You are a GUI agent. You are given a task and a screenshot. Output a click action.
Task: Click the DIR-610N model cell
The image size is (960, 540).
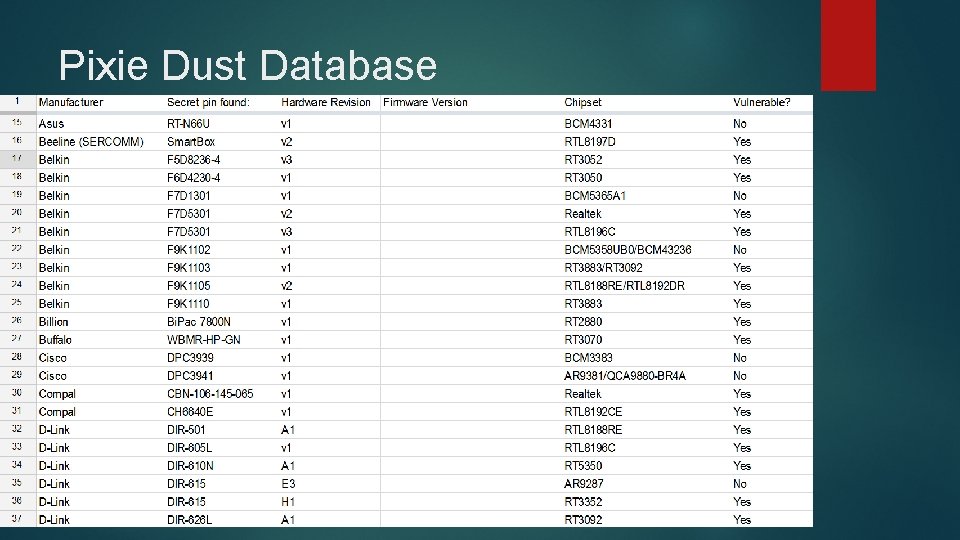click(190, 466)
